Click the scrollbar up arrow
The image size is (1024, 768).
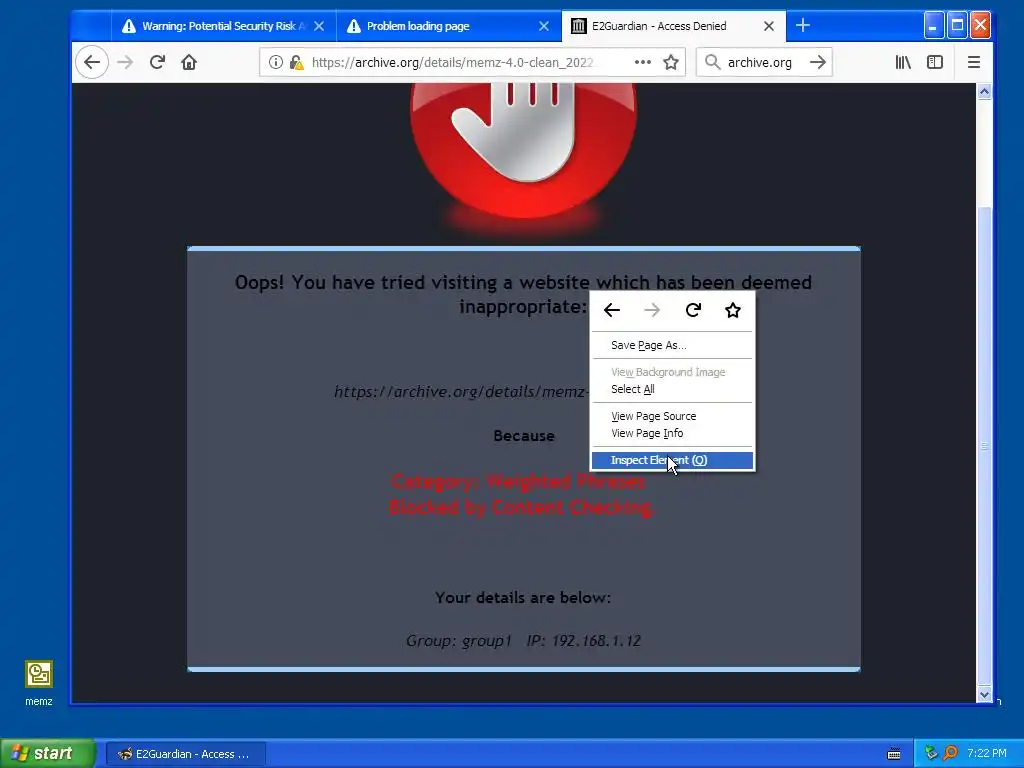point(984,91)
